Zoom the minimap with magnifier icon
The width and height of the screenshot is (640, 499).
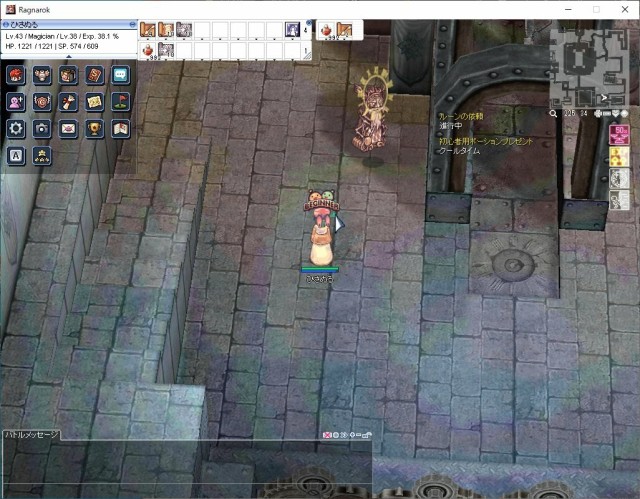tap(553, 113)
